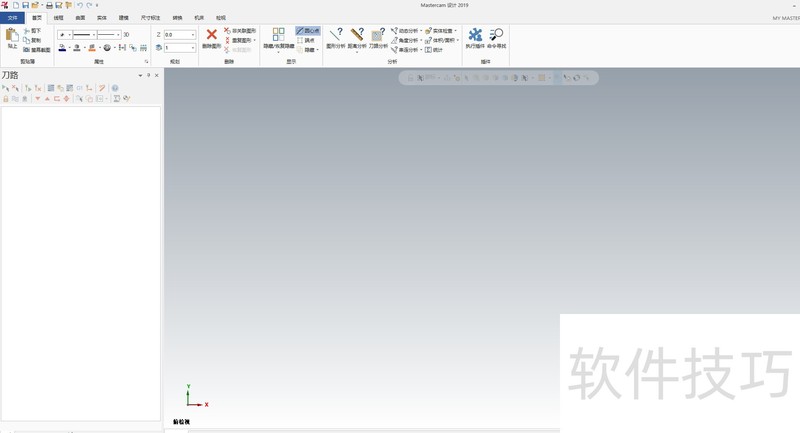Click the Solid Check button in Analyze group

point(441,31)
